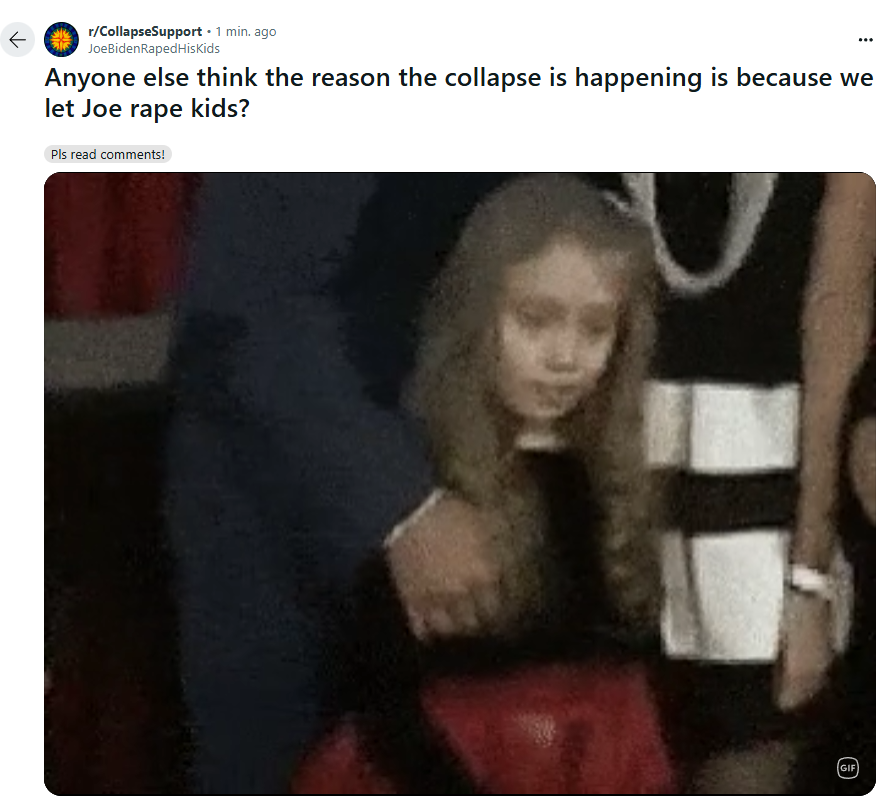The width and height of the screenshot is (890, 806).
Task: Click the GIF badge on the media
Action: (x=847, y=767)
